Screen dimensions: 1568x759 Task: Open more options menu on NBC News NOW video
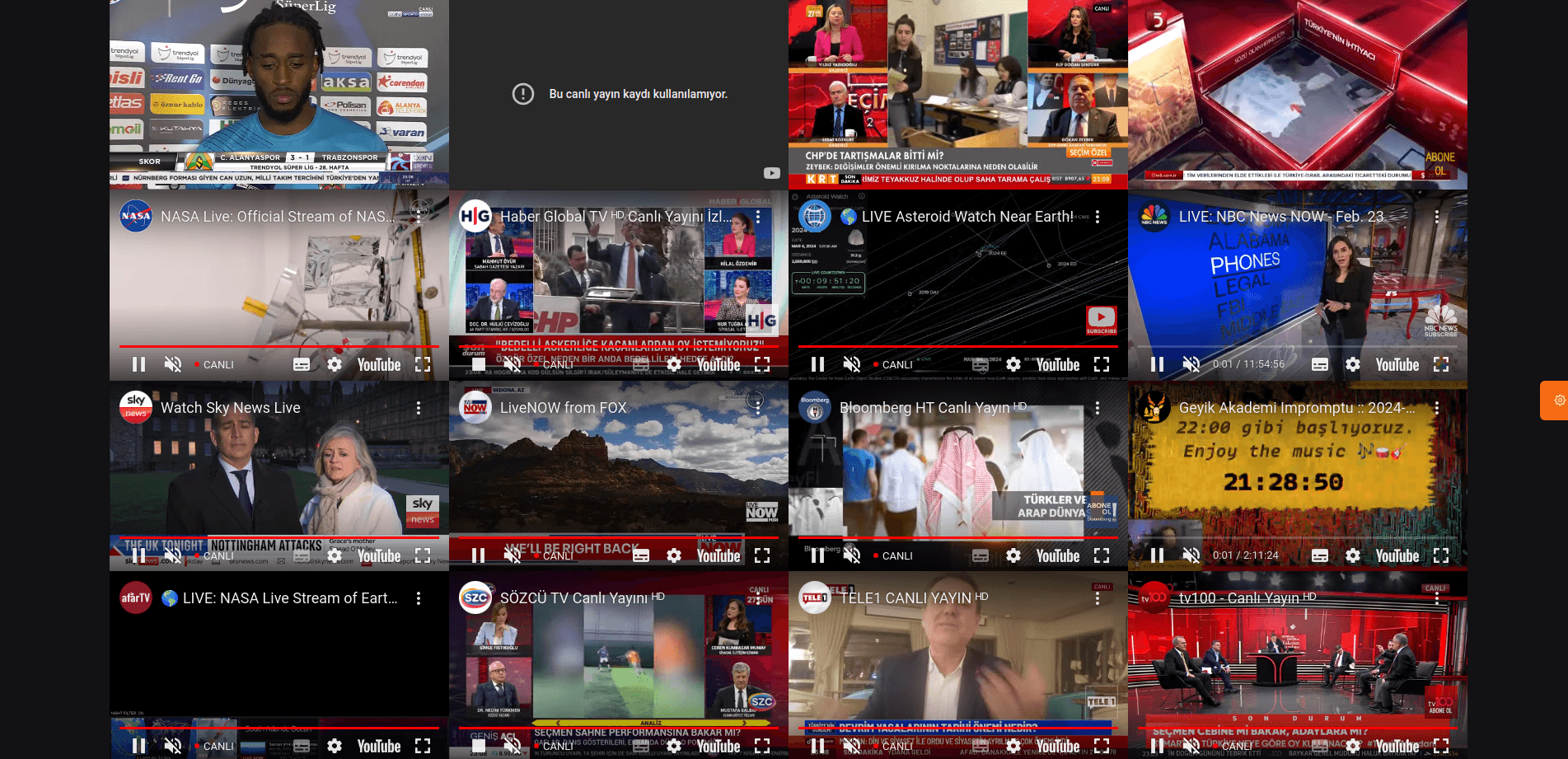tap(1437, 217)
